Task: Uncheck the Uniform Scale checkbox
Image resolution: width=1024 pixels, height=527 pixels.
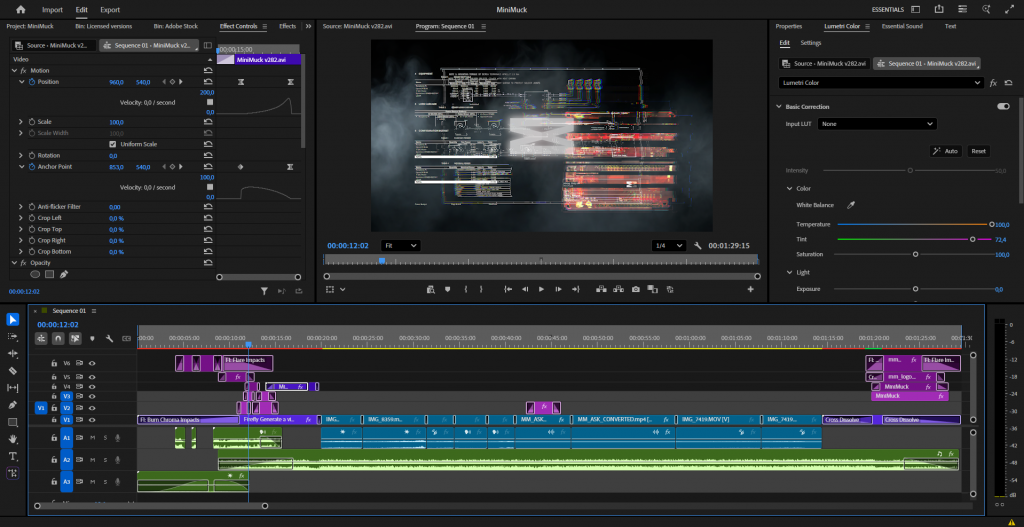Action: tap(112, 144)
